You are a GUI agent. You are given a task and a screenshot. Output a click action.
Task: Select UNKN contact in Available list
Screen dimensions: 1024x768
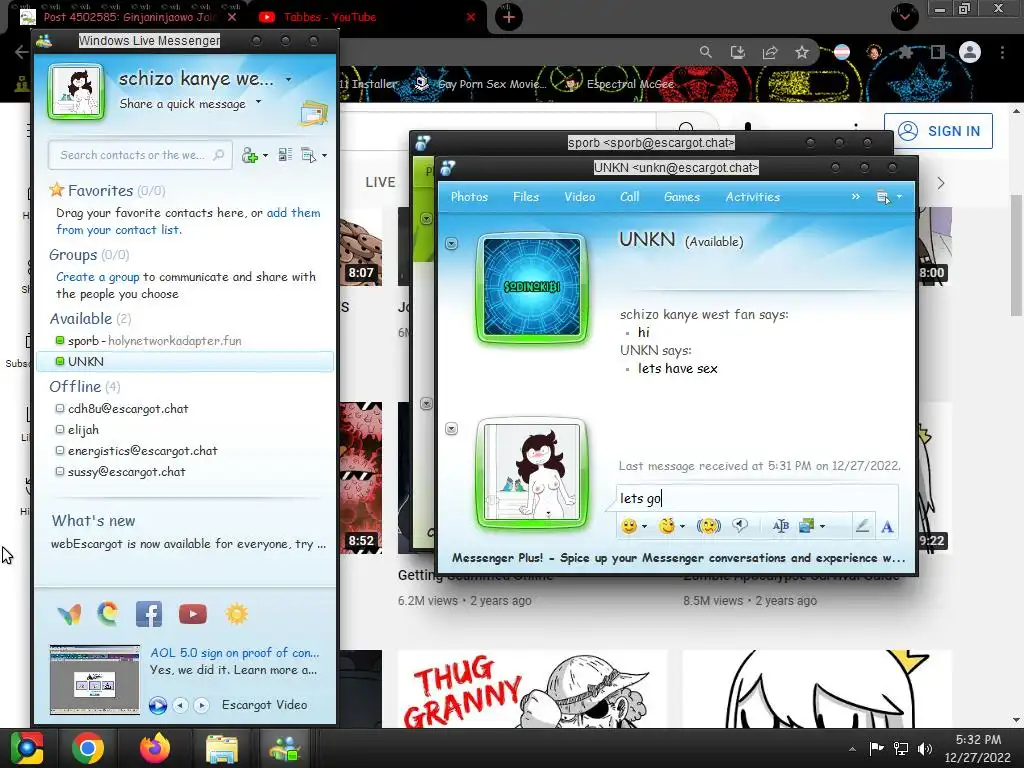click(185, 362)
